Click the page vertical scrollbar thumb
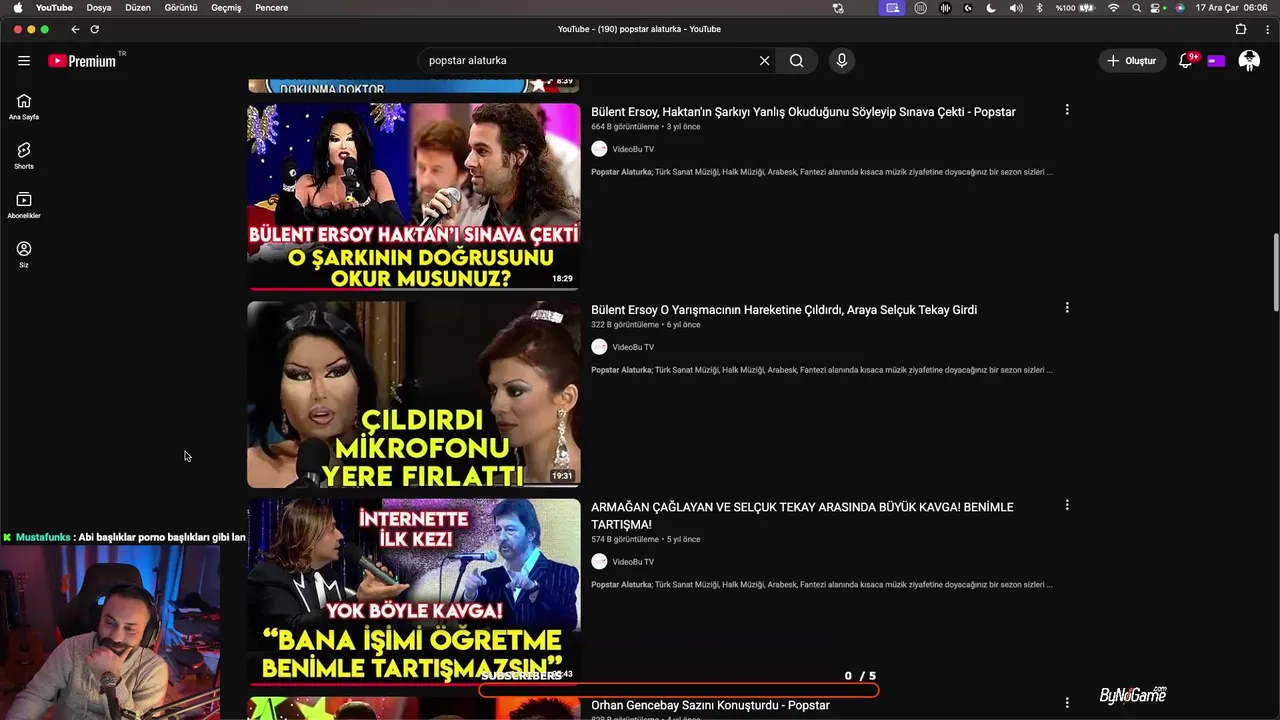This screenshot has width=1280, height=720. point(1275,272)
